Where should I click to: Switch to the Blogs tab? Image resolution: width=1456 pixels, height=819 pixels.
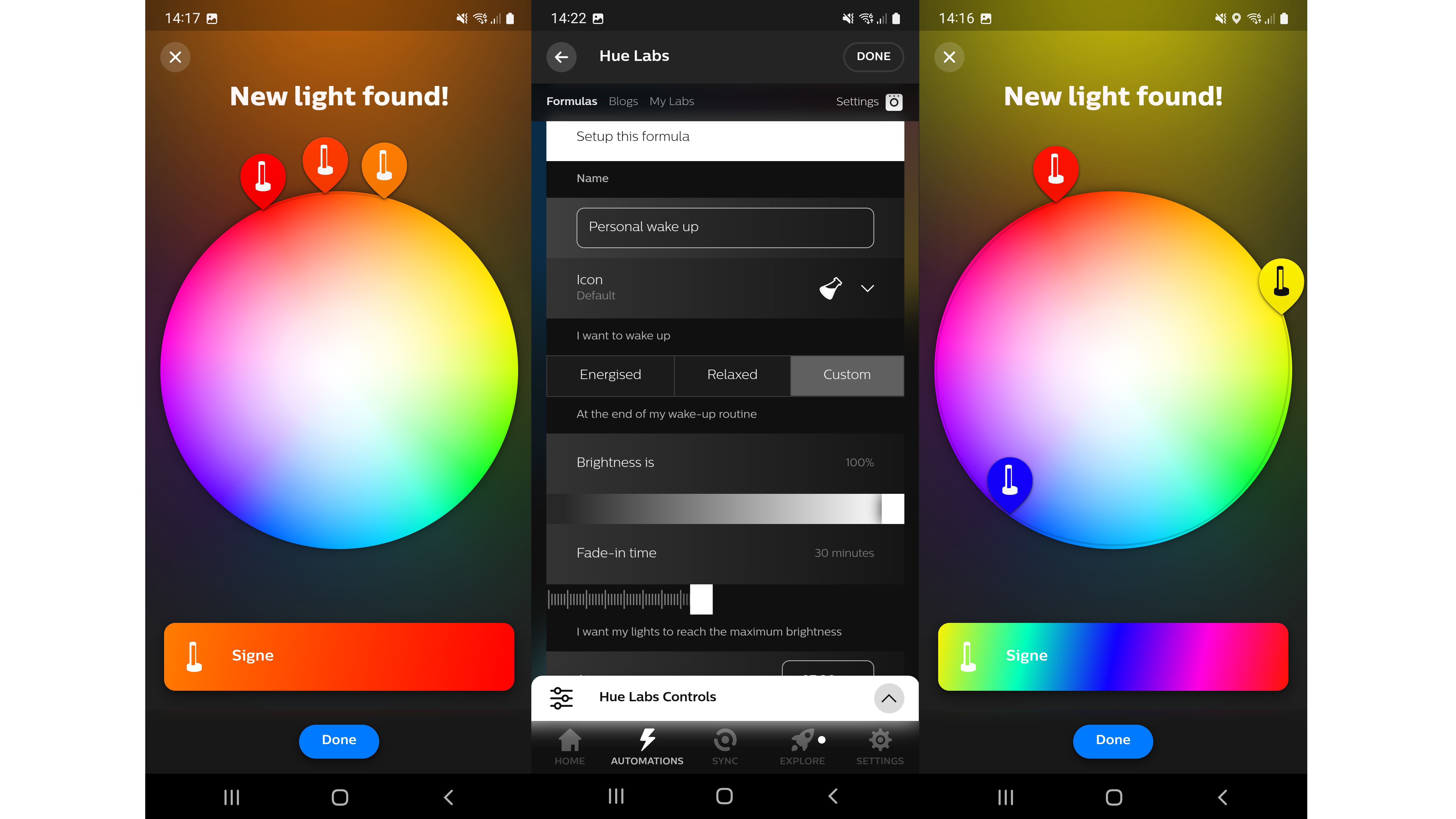tap(622, 101)
